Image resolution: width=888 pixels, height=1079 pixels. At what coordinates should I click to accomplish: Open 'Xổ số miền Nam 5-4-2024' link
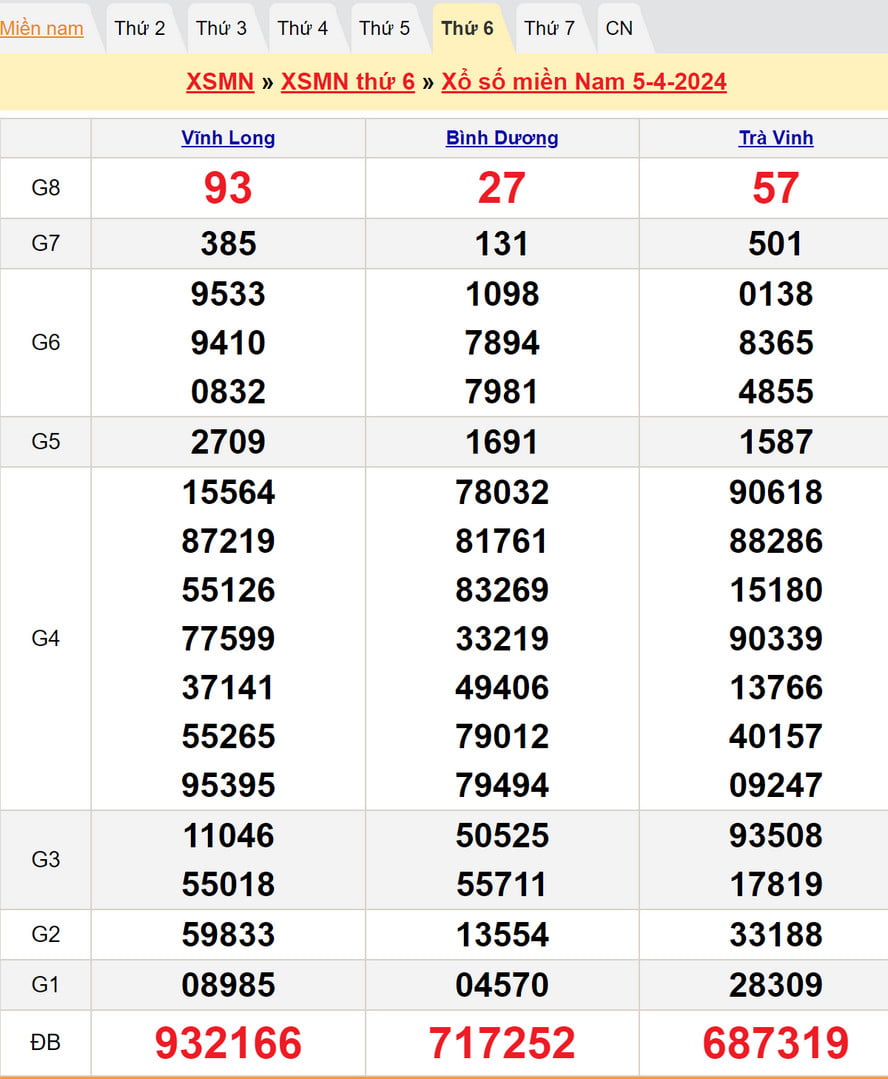coord(583,82)
